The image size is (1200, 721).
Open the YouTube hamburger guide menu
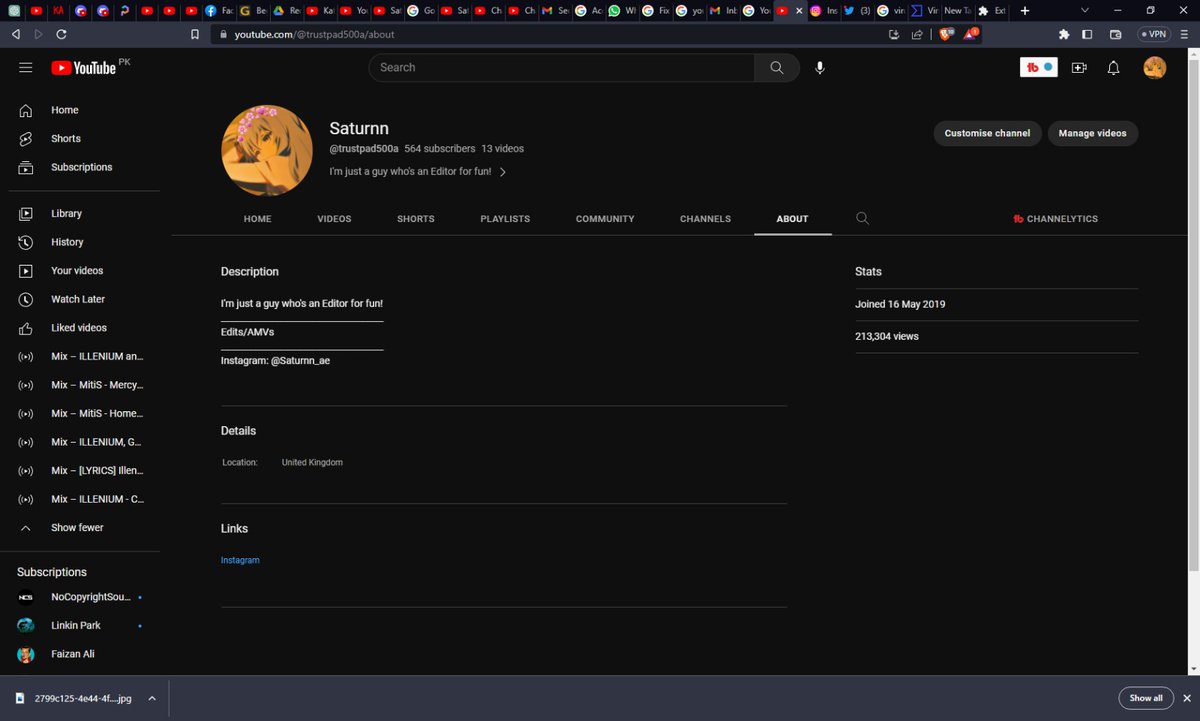click(26, 68)
